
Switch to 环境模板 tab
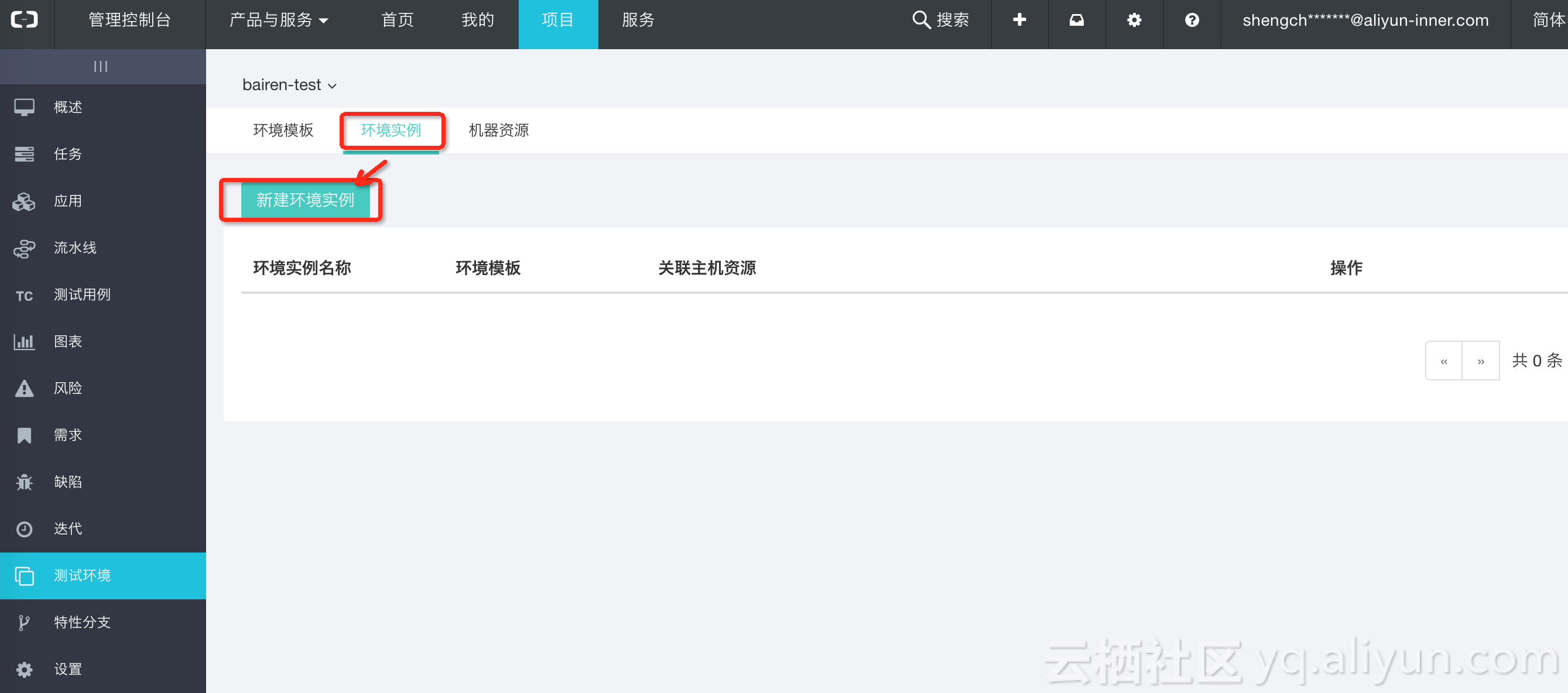[x=283, y=130]
